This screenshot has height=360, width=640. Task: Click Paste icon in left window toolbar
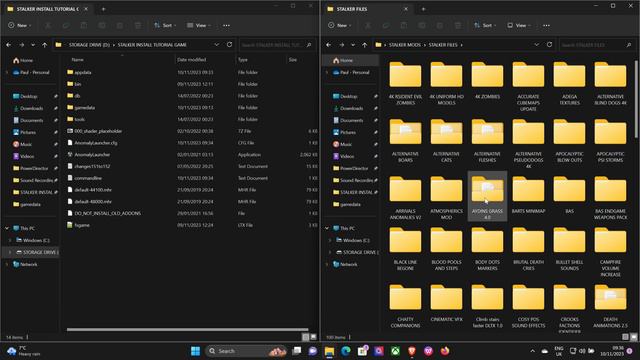click(x=84, y=25)
